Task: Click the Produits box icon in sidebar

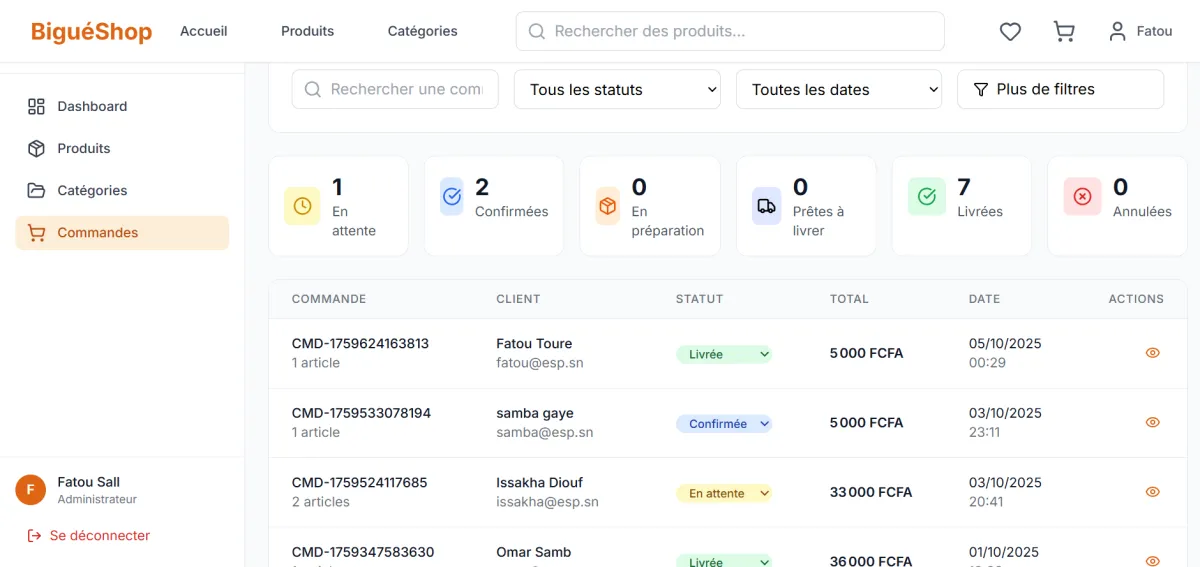Action: click(x=36, y=148)
